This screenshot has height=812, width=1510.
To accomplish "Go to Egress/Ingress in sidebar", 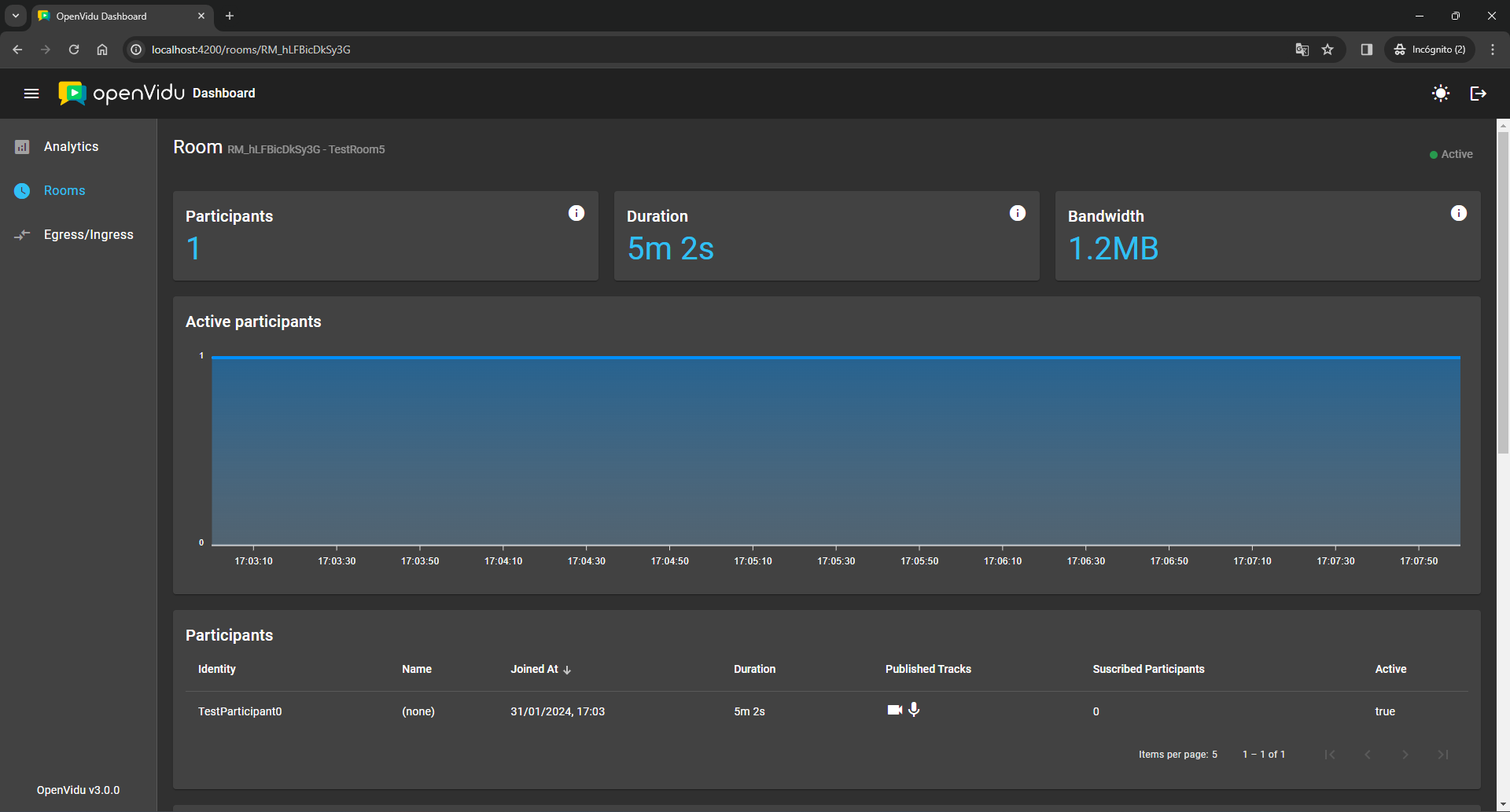I will (88, 235).
